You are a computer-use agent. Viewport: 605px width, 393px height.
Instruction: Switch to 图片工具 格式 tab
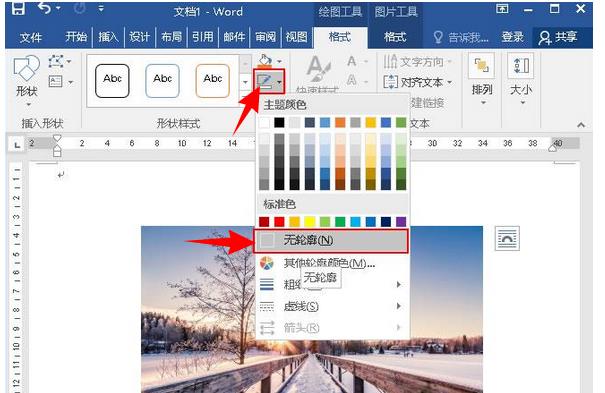pos(395,37)
